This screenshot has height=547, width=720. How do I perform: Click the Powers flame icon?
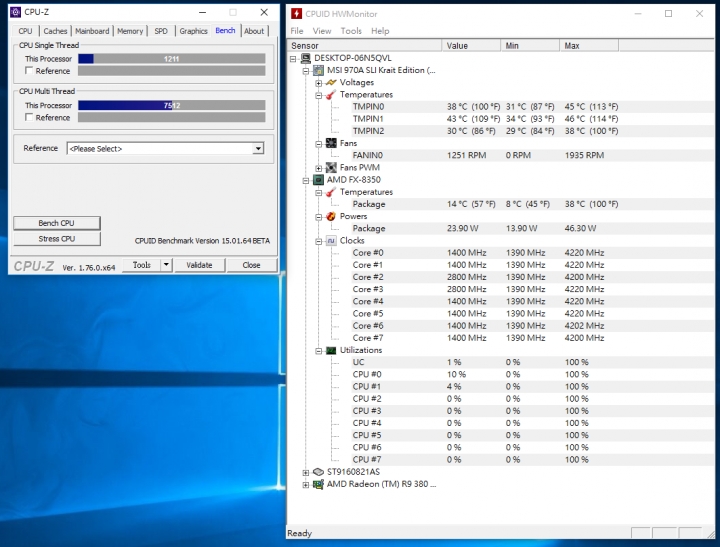(x=331, y=216)
